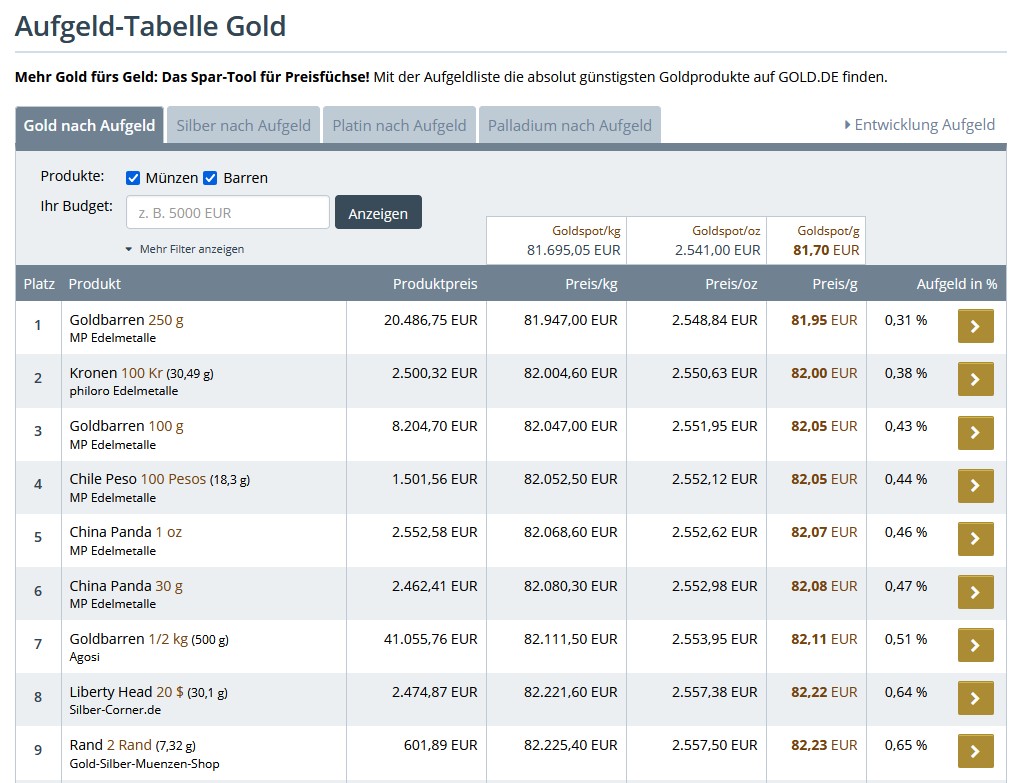Open arrow for Goldbarren 1/2 kg row

point(975,645)
